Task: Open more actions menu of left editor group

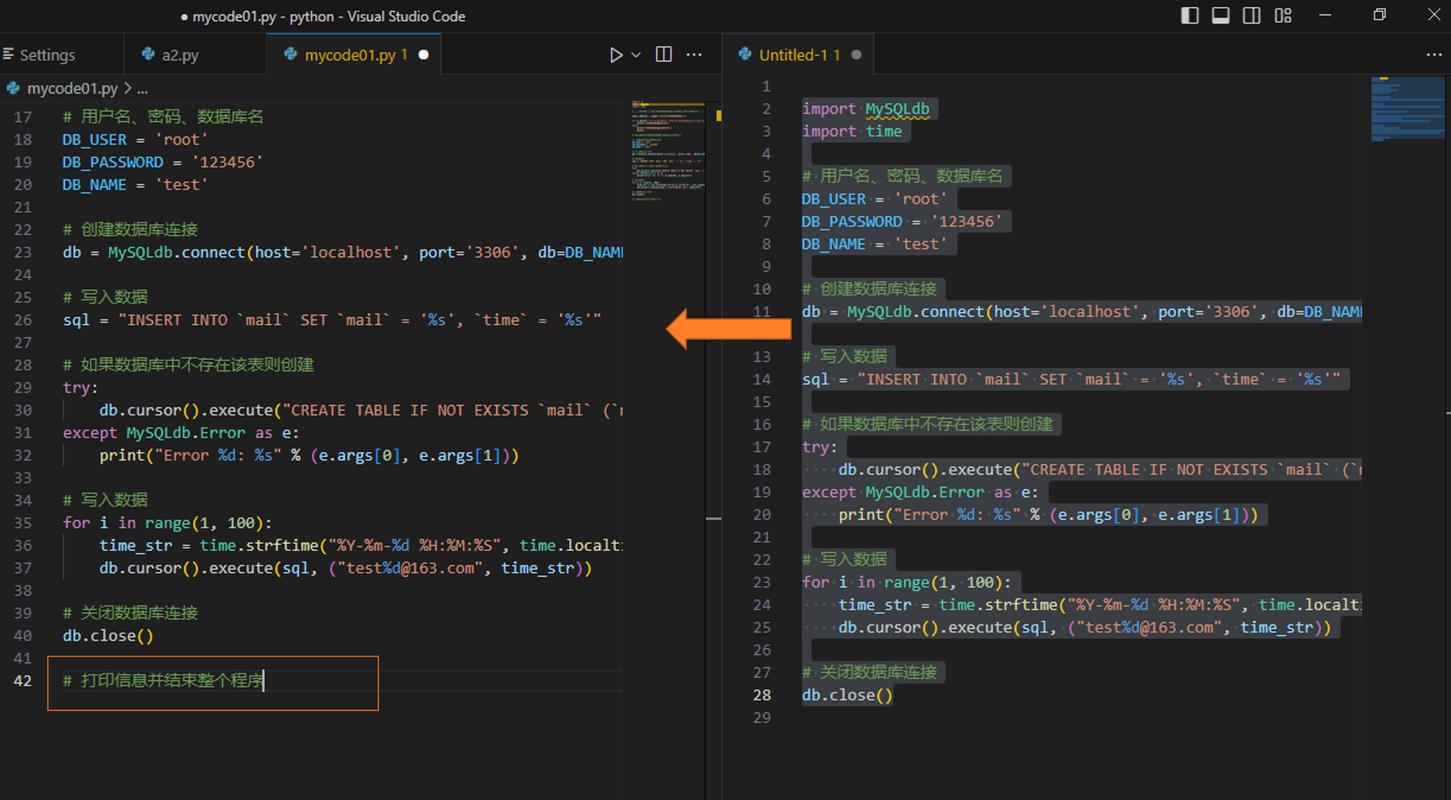Action: click(x=694, y=55)
